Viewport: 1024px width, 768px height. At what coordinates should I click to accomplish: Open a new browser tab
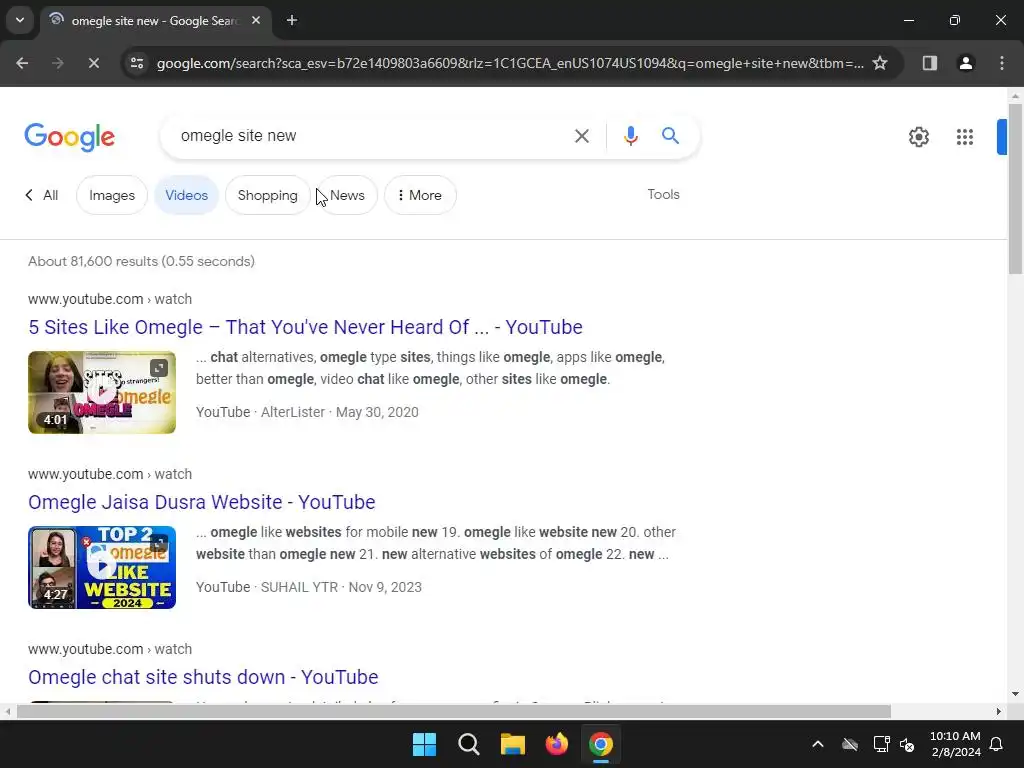pos(292,20)
